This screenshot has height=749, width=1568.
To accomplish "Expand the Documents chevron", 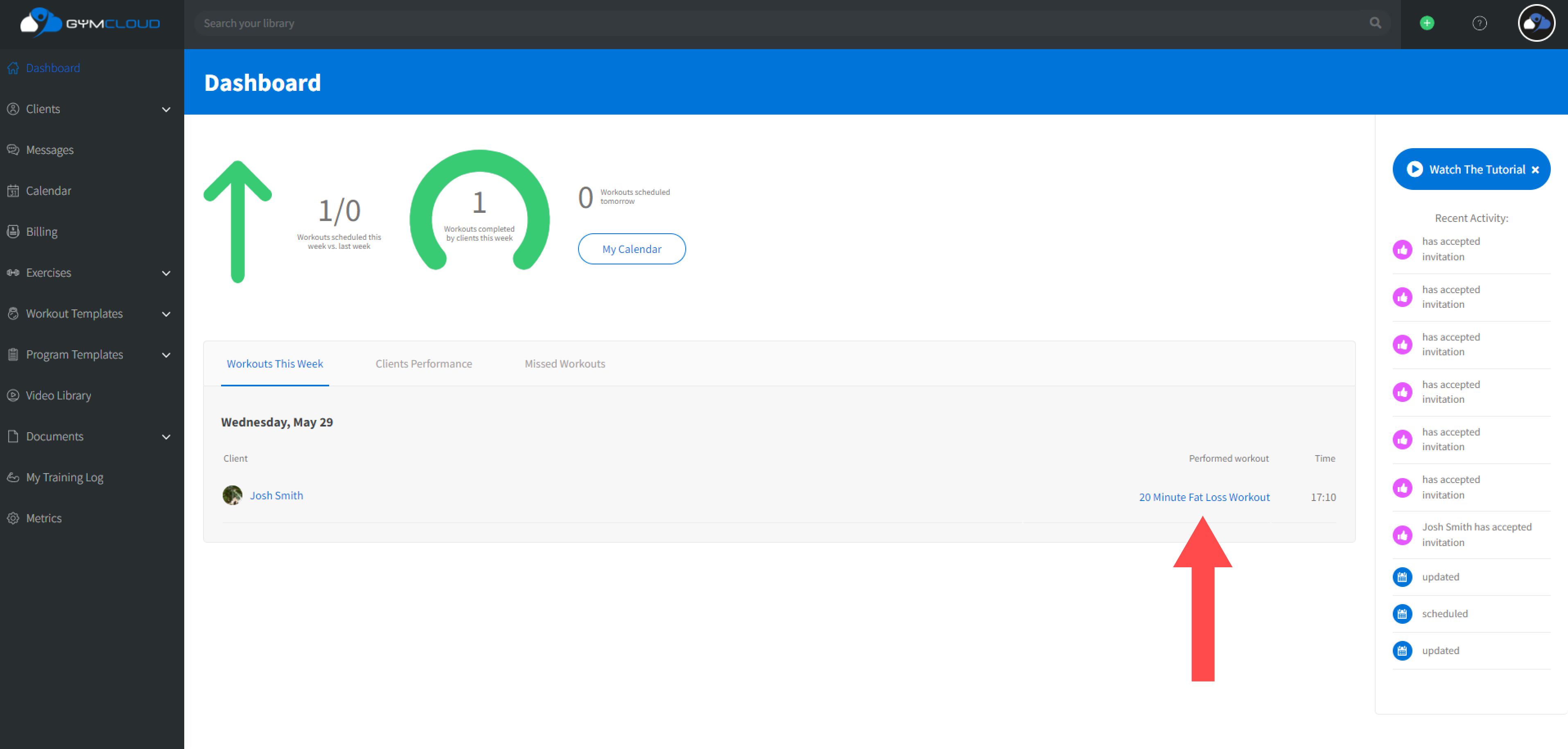I will coord(166,437).
